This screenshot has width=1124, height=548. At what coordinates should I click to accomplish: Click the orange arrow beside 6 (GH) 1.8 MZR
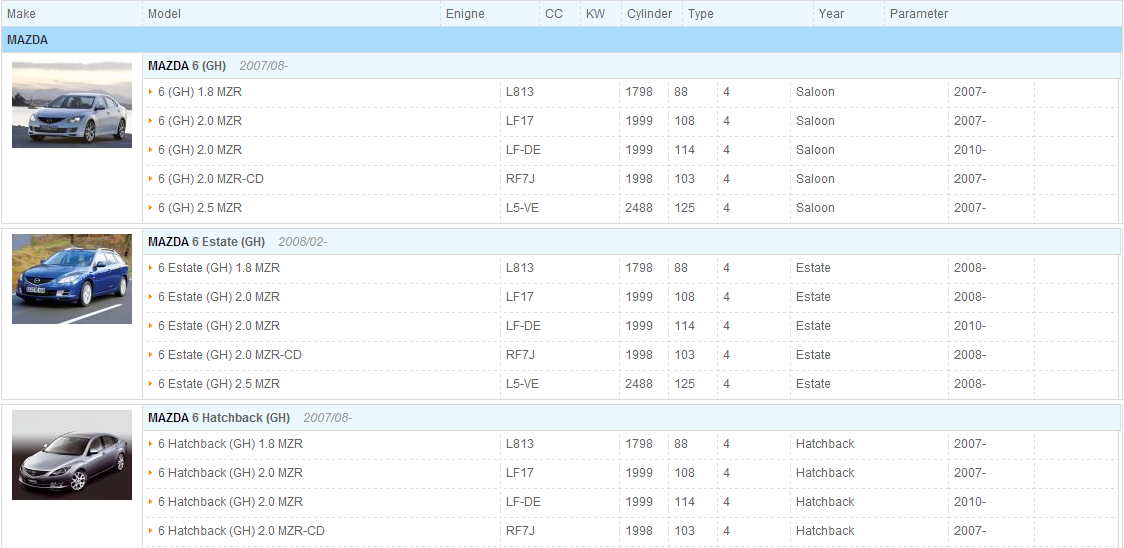[x=151, y=92]
